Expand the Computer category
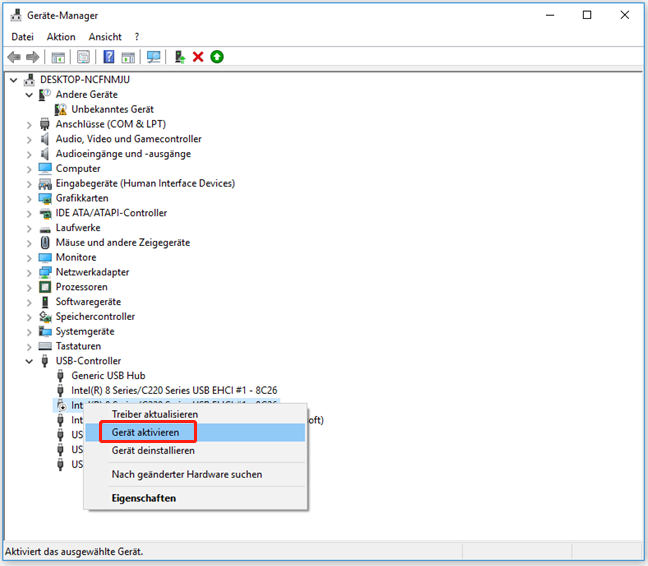This screenshot has width=648, height=566. tap(29, 169)
